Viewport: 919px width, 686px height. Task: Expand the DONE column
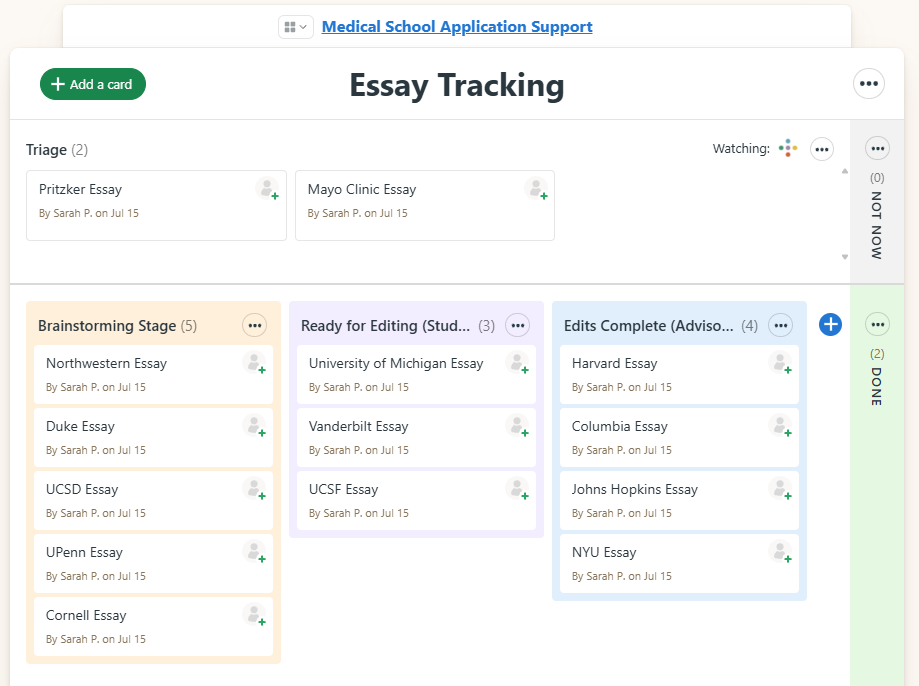(x=877, y=386)
